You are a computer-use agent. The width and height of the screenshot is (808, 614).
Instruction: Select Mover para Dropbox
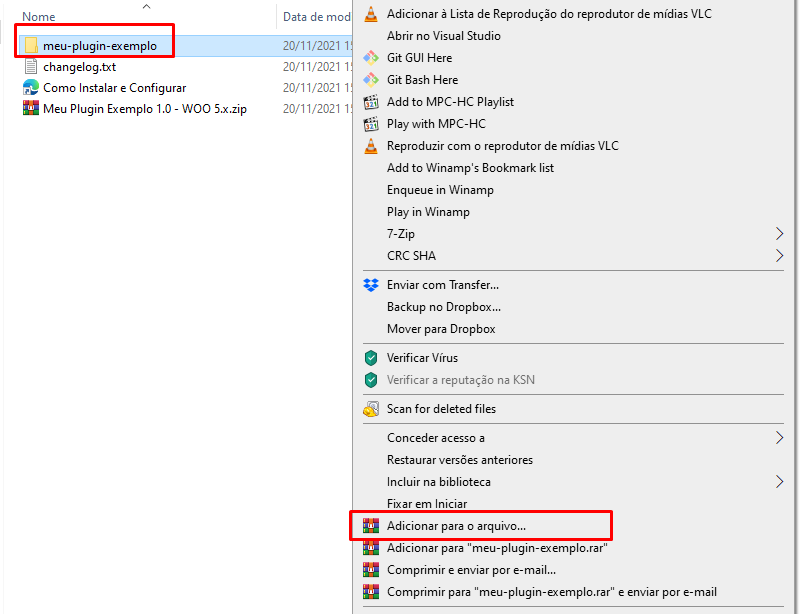pos(440,329)
